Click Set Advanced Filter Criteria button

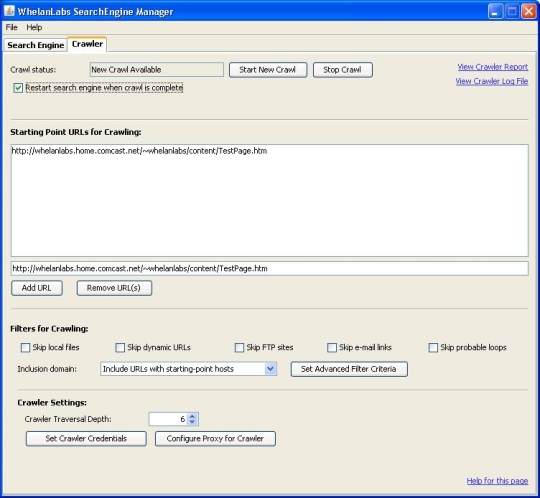click(x=349, y=369)
